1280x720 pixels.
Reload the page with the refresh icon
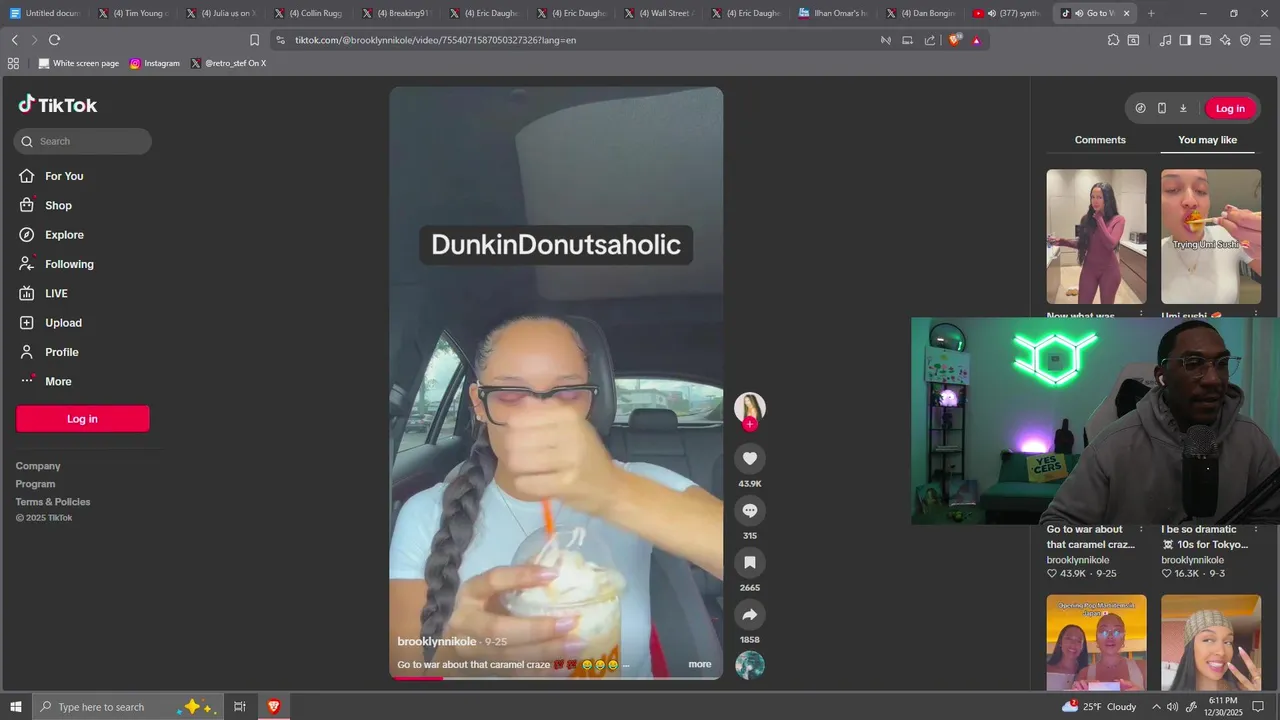[54, 40]
